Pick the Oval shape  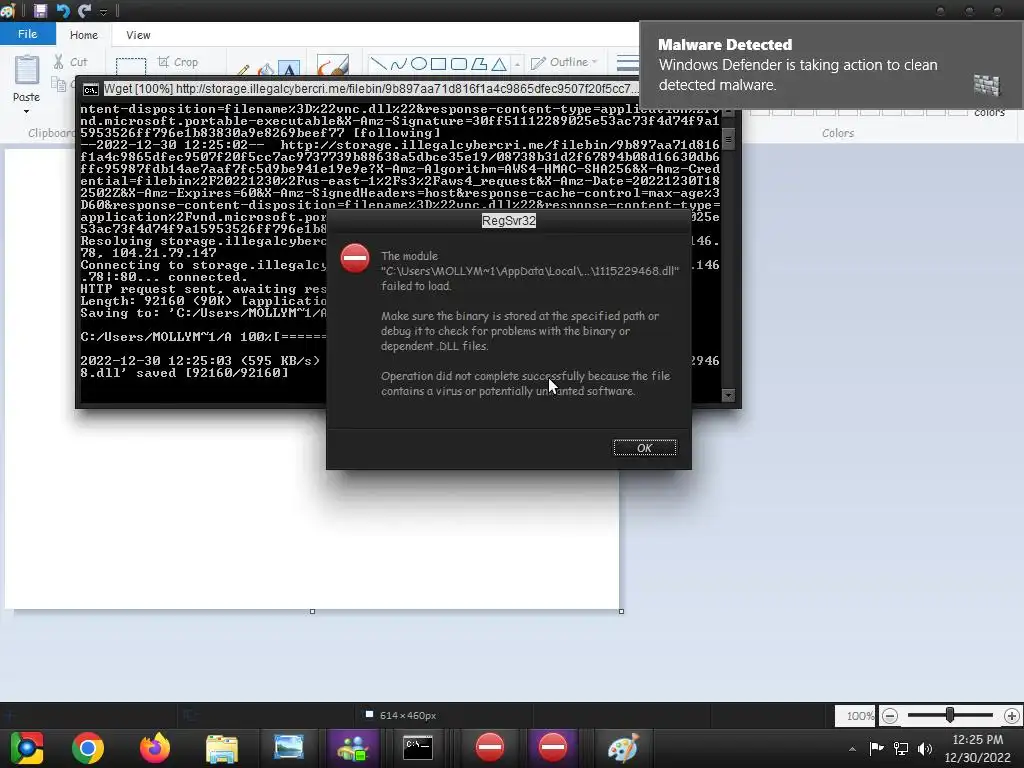tap(419, 64)
